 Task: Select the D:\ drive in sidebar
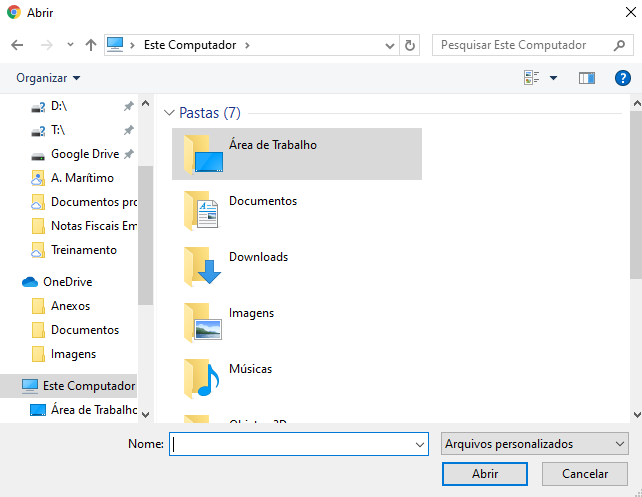[59, 106]
